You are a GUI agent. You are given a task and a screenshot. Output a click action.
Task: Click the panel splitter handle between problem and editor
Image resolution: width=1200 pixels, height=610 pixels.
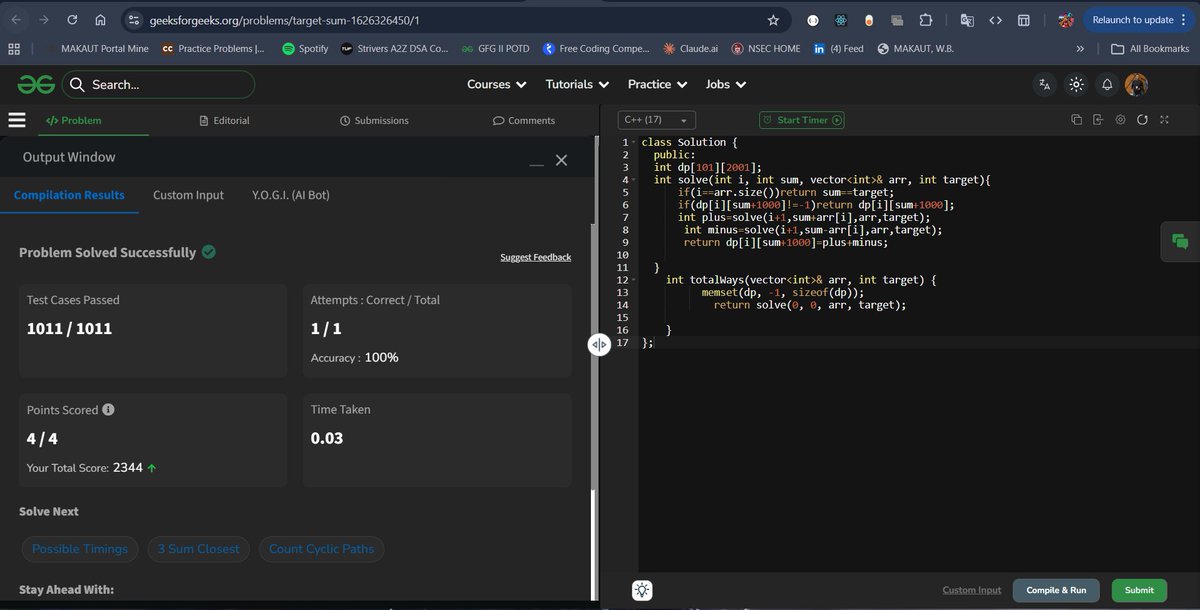point(599,344)
